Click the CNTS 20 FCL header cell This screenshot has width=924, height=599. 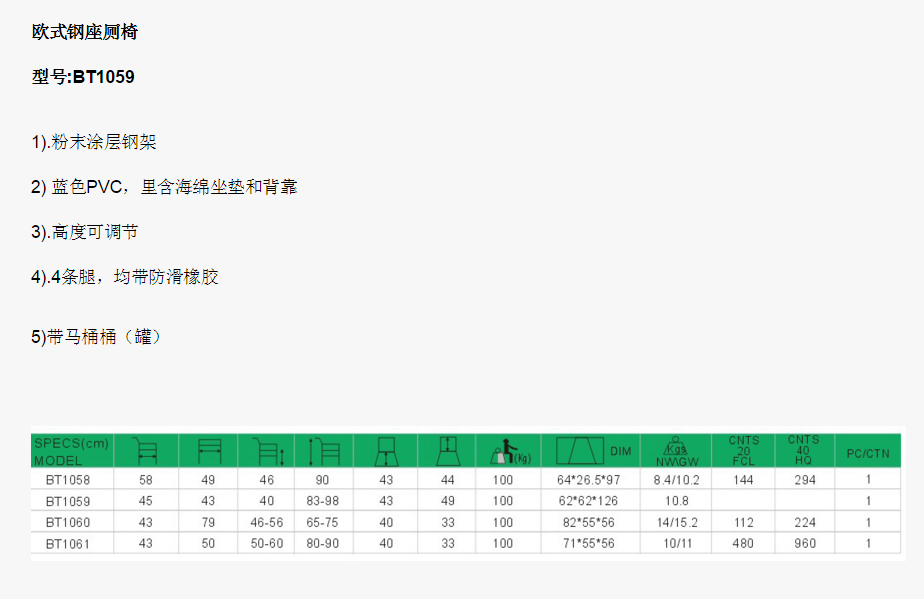coord(744,451)
